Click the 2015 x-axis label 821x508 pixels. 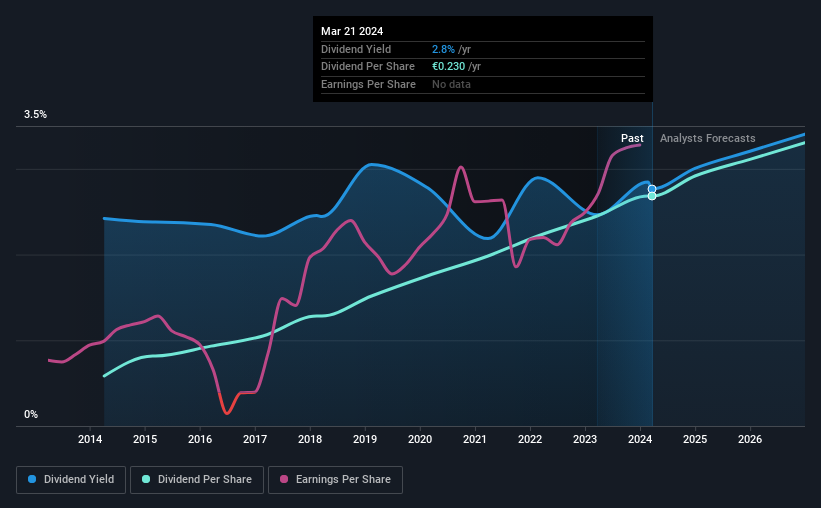pos(145,439)
